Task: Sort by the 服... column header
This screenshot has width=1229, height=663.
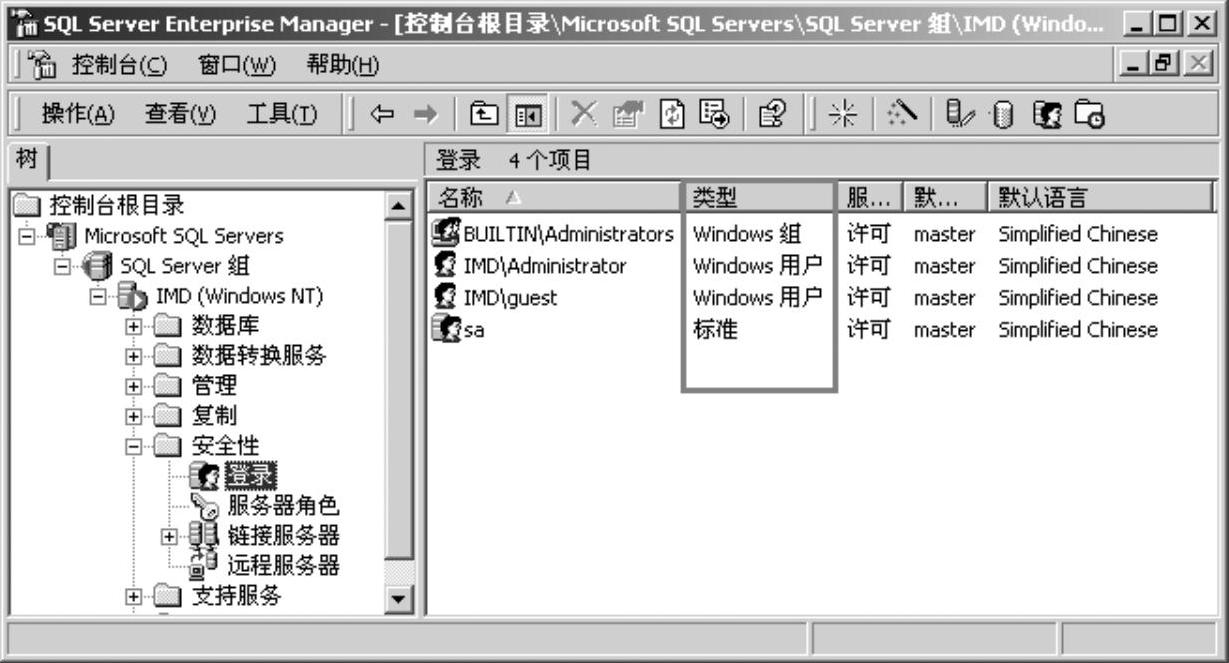Action: coord(870,198)
